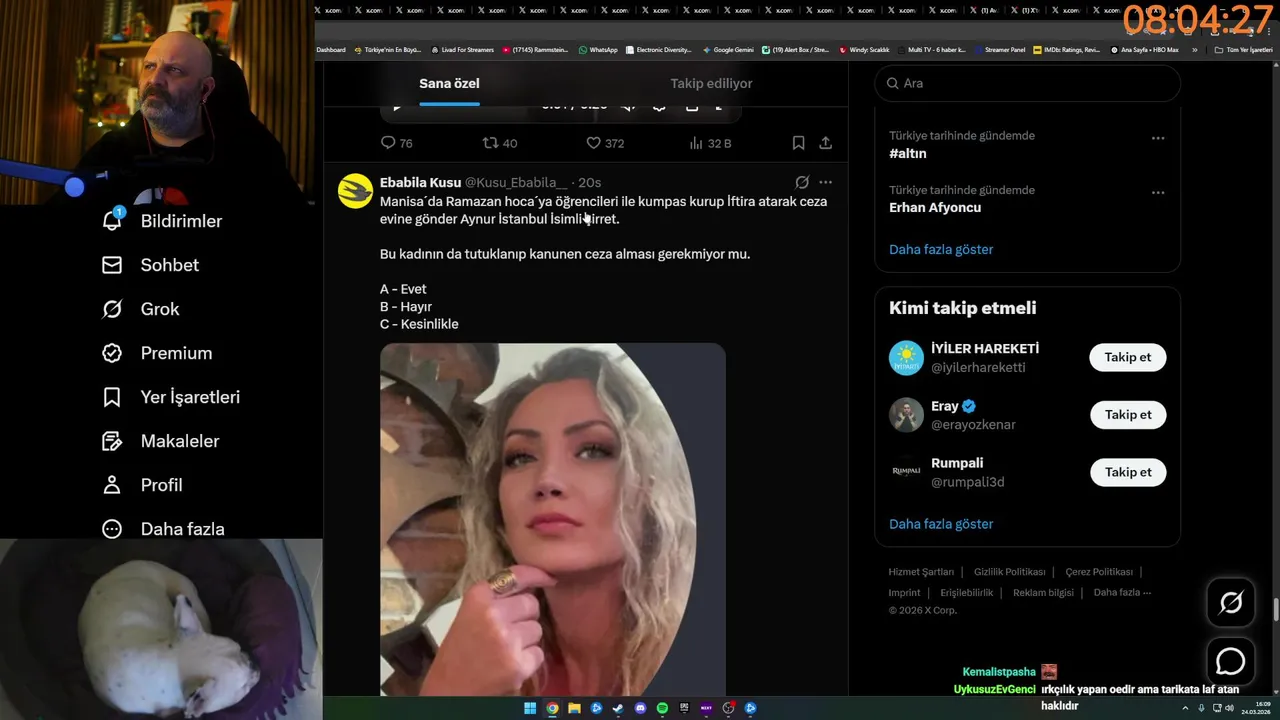This screenshot has height=720, width=1280.
Task: Focus the Ara search field
Action: 1028,83
